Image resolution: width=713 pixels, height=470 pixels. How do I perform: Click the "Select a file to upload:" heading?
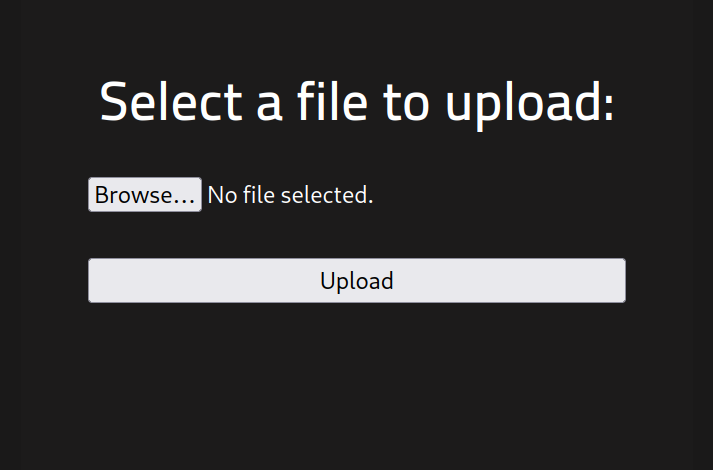tap(357, 102)
